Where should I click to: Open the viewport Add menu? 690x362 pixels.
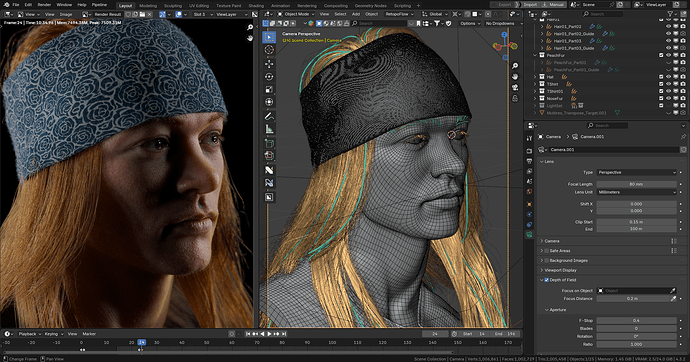coord(356,14)
